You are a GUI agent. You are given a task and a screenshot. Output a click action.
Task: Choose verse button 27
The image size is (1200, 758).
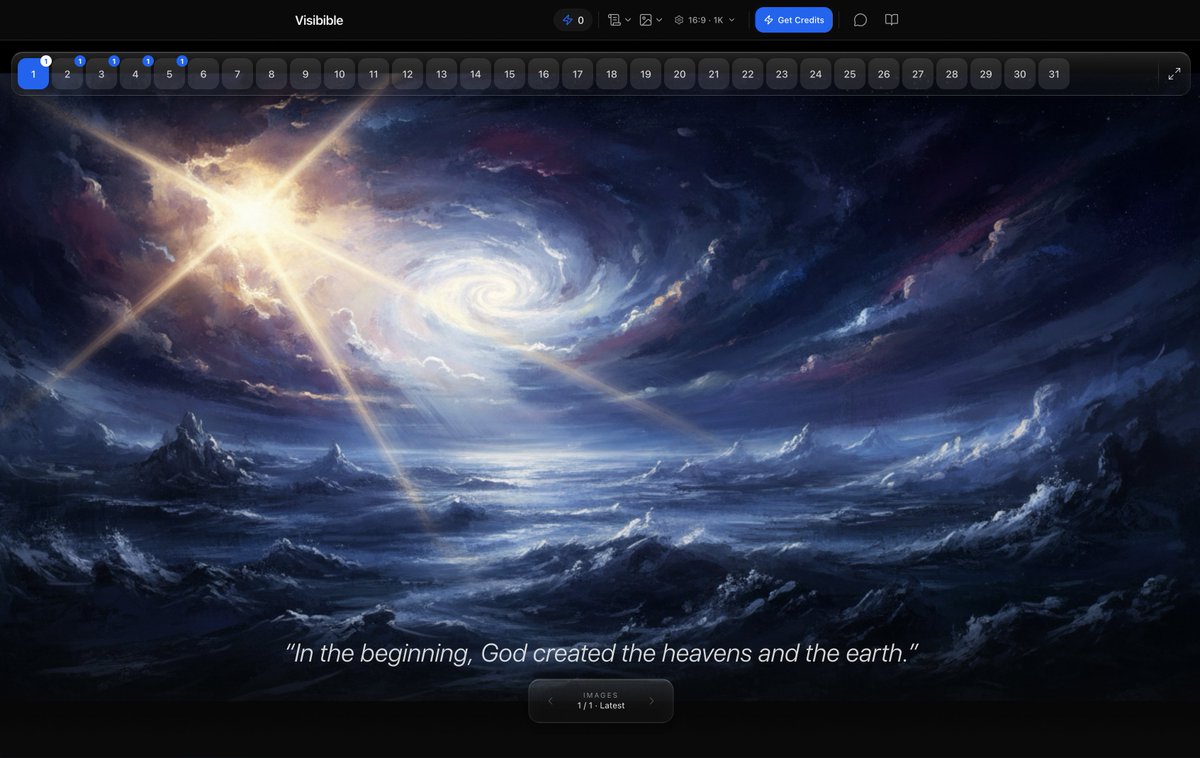[917, 74]
